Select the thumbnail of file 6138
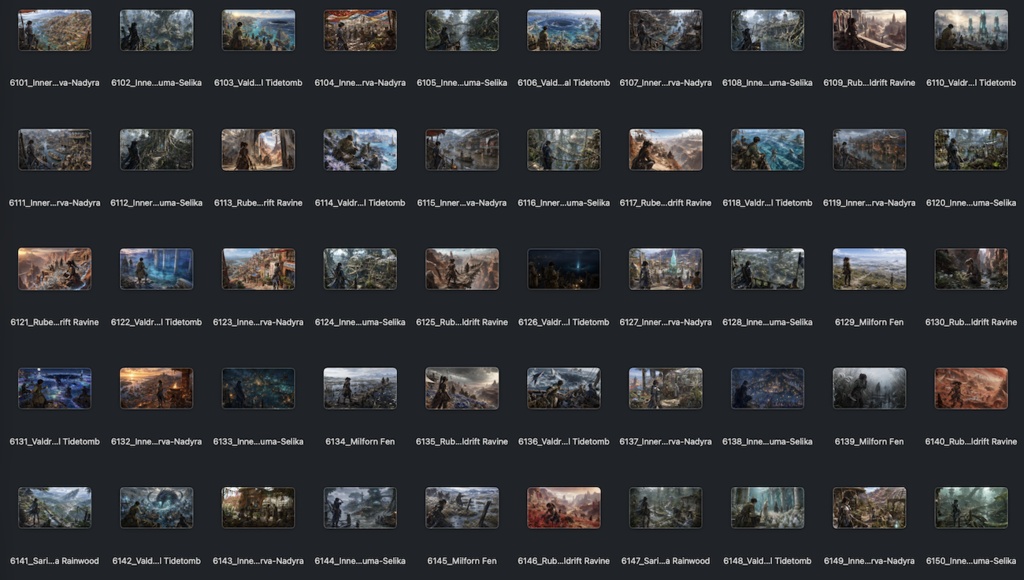1024x580 pixels. (767, 389)
